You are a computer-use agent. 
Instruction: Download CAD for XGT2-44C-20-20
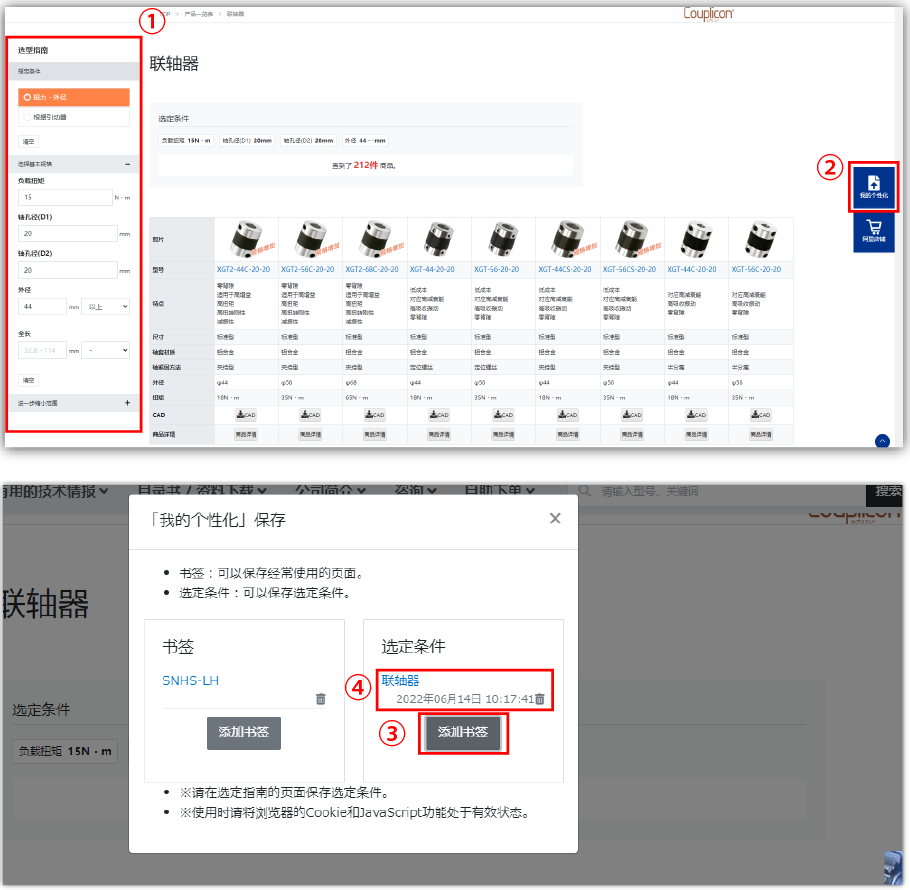click(x=246, y=414)
